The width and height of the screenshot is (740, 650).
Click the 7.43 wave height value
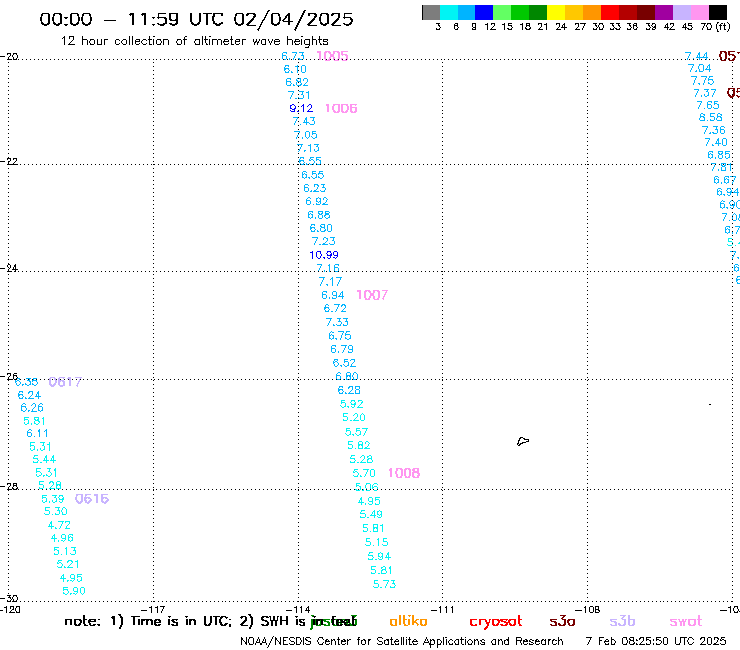[x=304, y=121]
